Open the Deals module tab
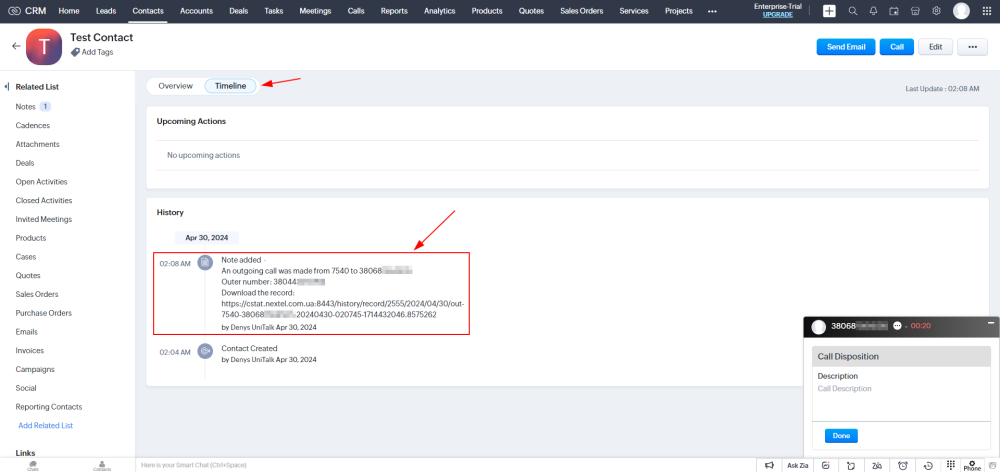This screenshot has width=1000, height=472. pos(238,11)
